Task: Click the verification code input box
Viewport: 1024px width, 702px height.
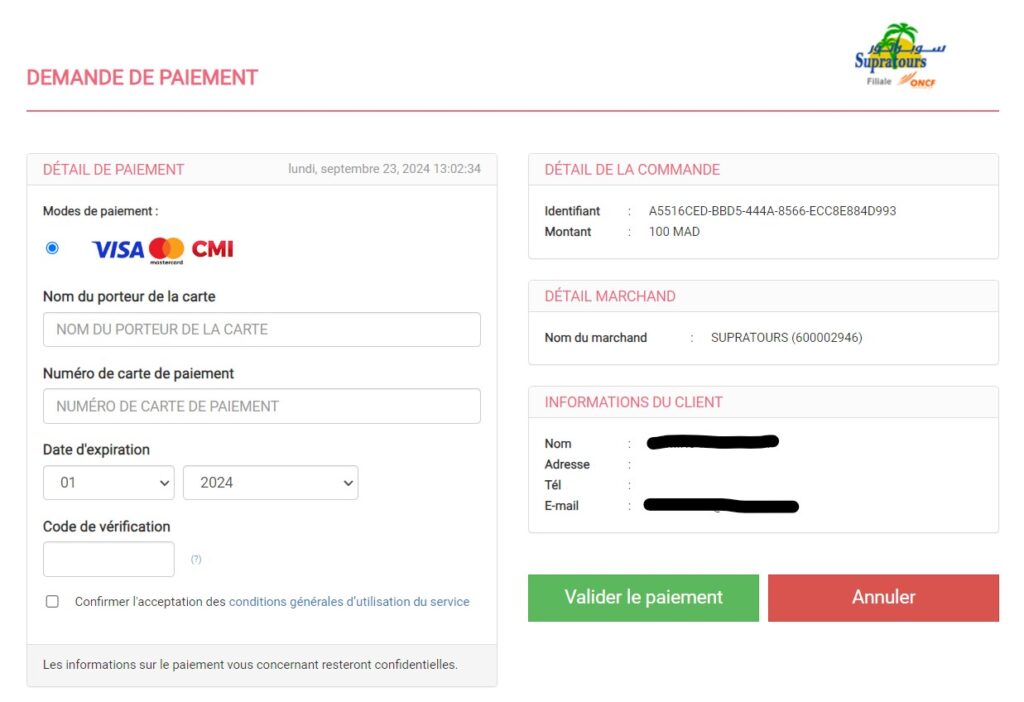Action: click(109, 559)
